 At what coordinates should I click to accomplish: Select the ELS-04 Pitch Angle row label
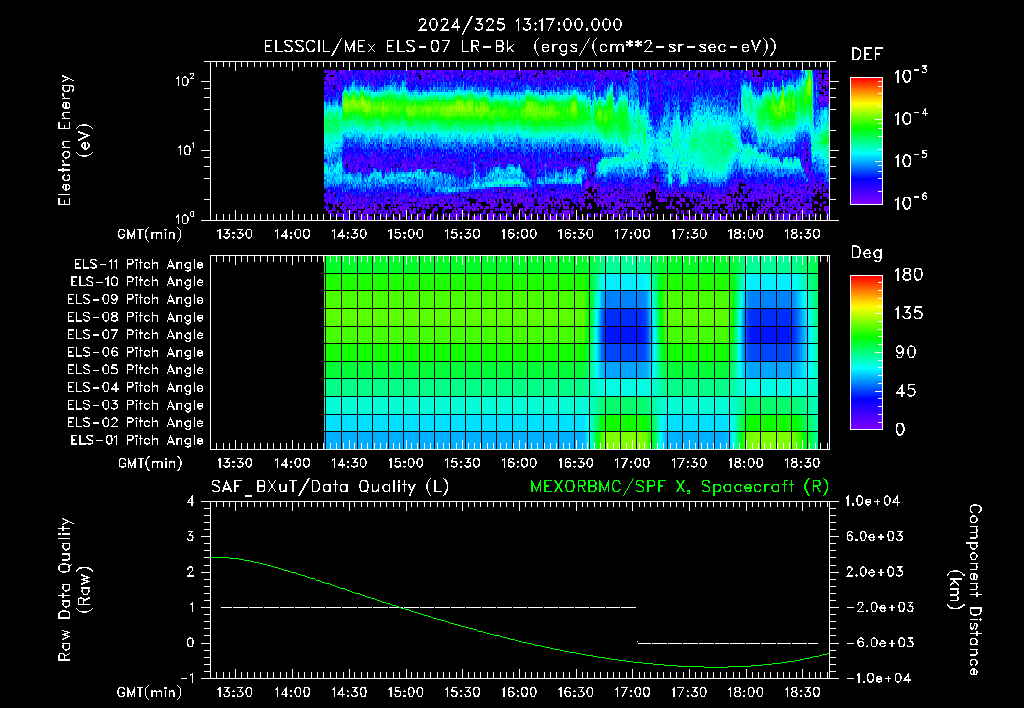136,388
